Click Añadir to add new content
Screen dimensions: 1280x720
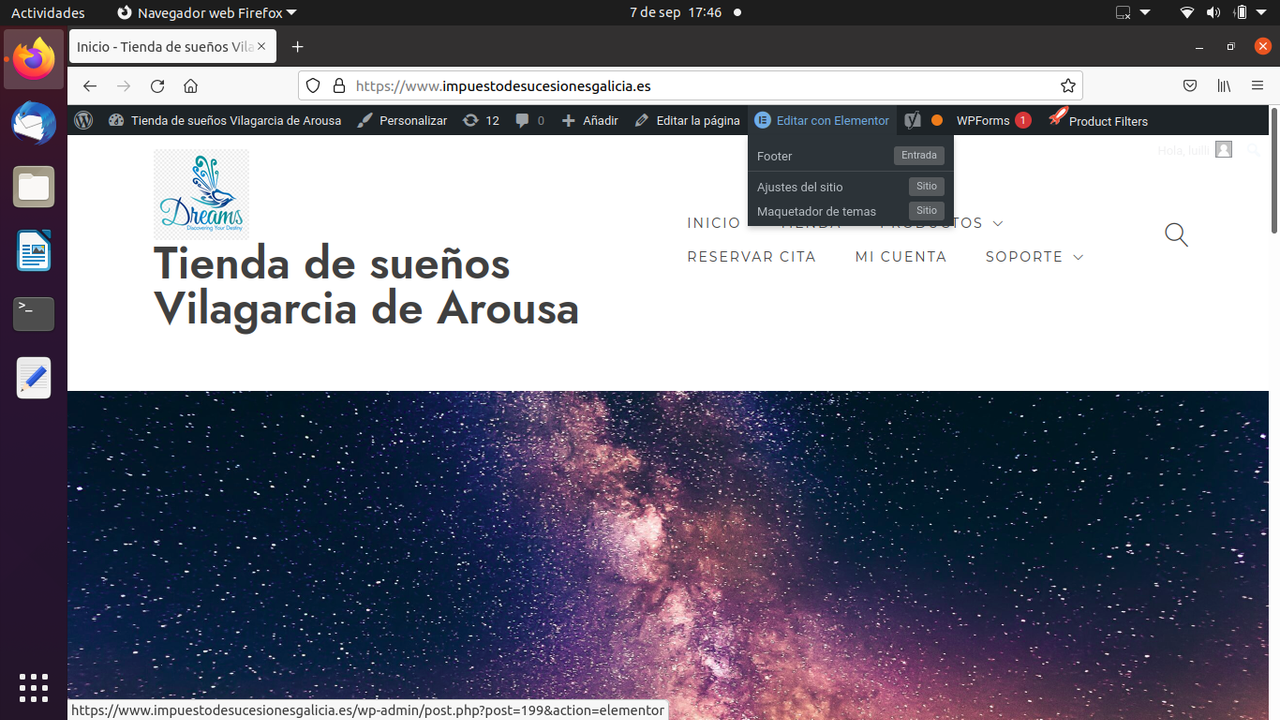[589, 120]
